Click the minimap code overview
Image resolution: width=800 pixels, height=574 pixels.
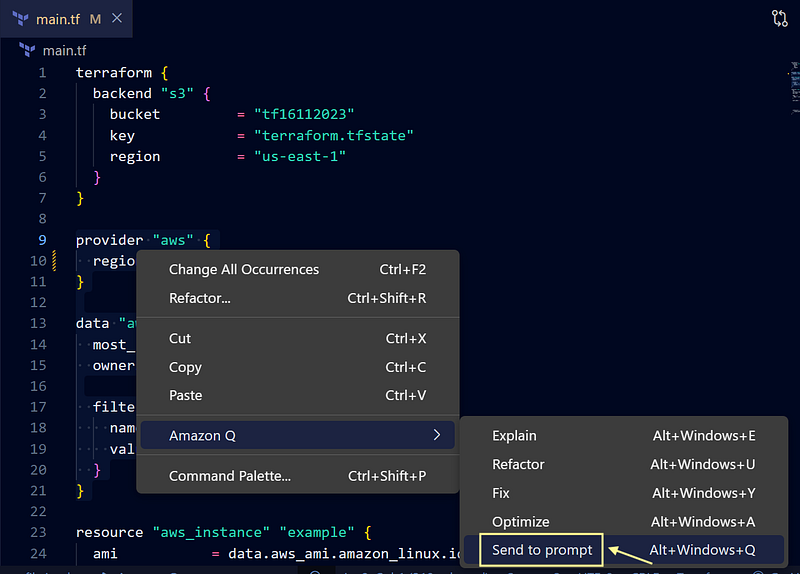(794, 88)
